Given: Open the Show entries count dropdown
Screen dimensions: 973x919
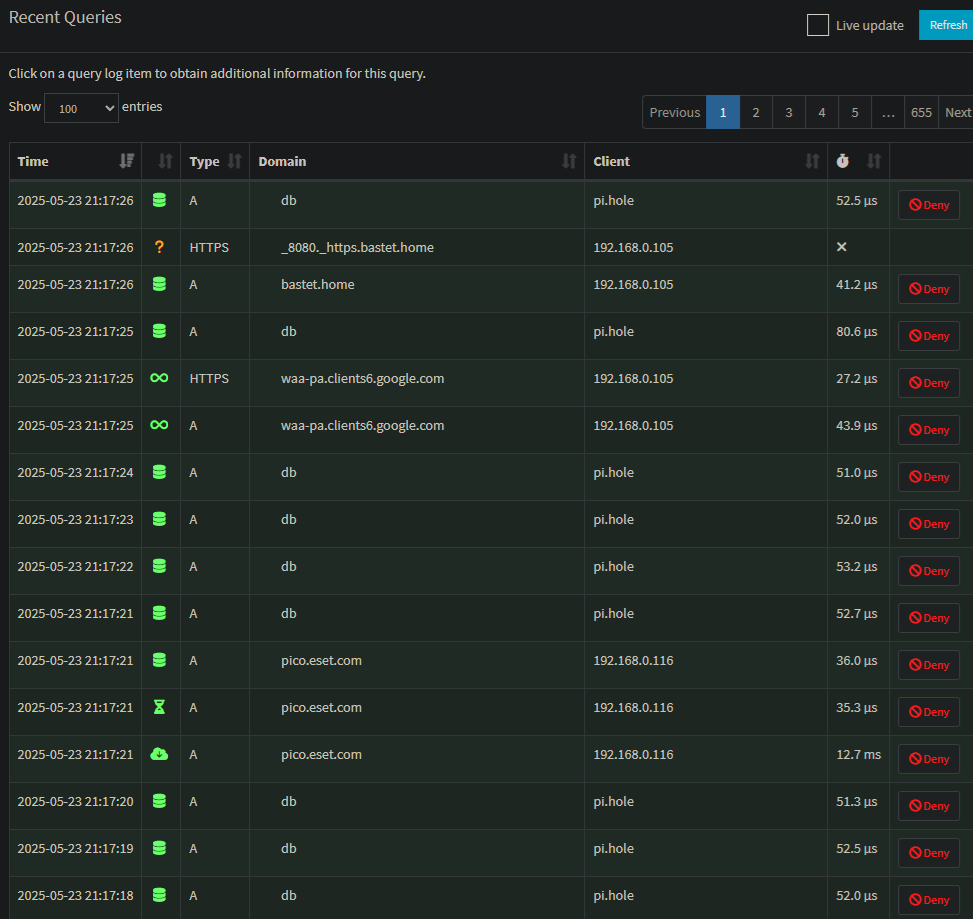Looking at the screenshot, I should point(81,108).
